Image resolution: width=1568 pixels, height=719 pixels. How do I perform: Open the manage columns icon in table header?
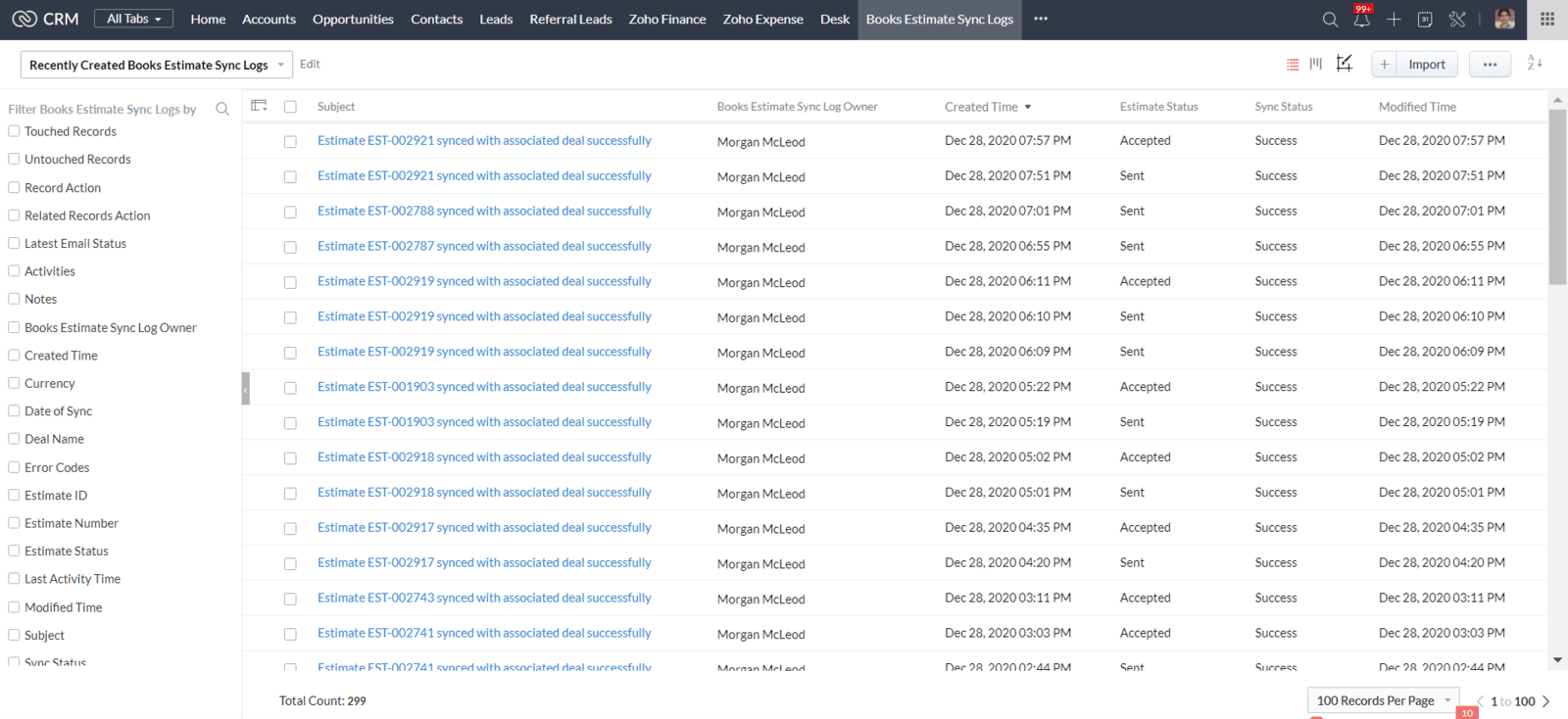(259, 106)
